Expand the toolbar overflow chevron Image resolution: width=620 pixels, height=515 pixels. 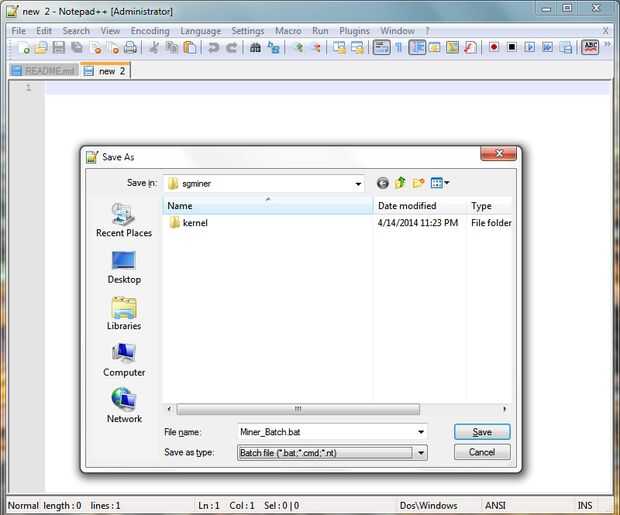point(607,44)
